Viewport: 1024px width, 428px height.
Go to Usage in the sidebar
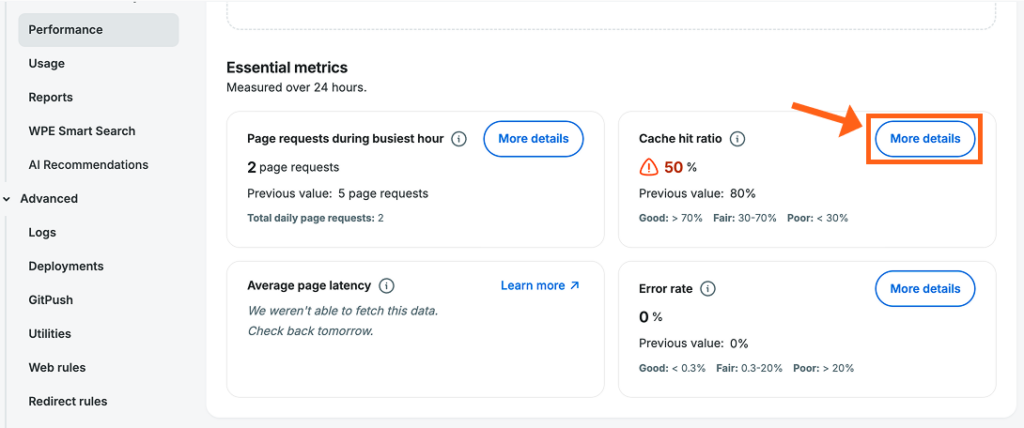(x=46, y=63)
